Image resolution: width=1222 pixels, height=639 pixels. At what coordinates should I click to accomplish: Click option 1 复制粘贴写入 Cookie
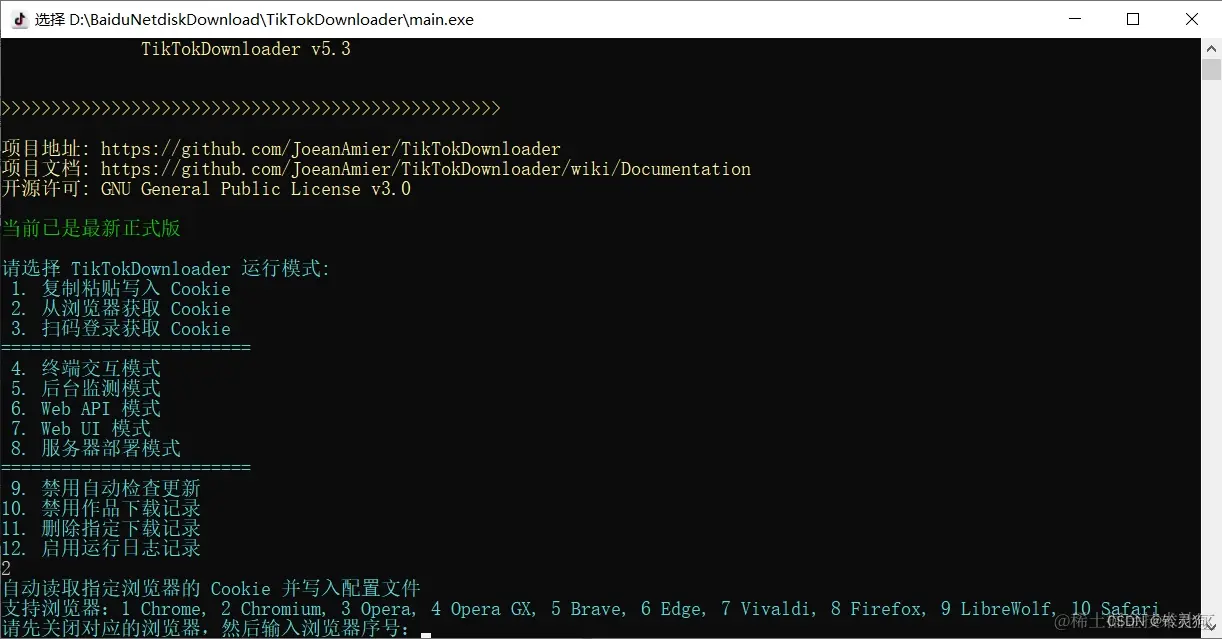pos(121,289)
